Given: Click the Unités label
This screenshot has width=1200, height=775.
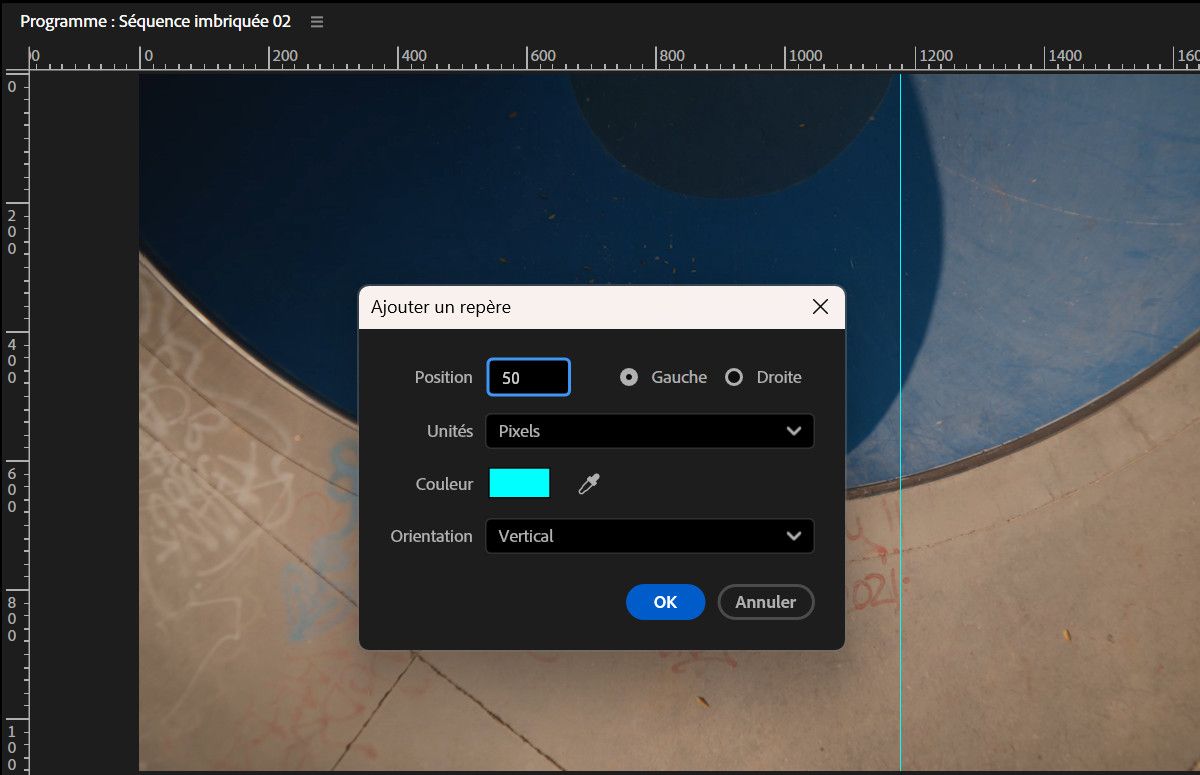Looking at the screenshot, I should point(449,431).
